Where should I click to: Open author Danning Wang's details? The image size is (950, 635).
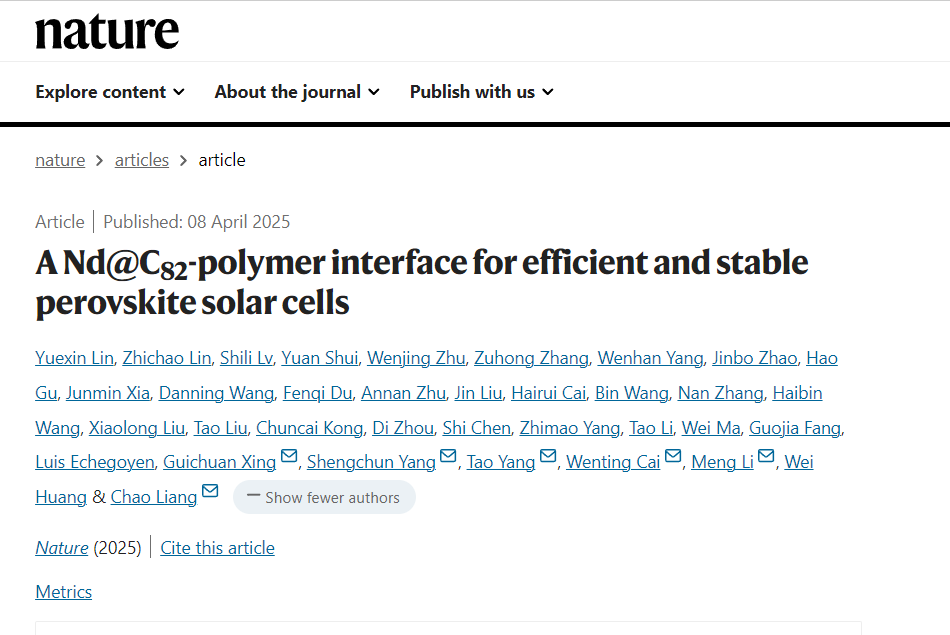(216, 393)
